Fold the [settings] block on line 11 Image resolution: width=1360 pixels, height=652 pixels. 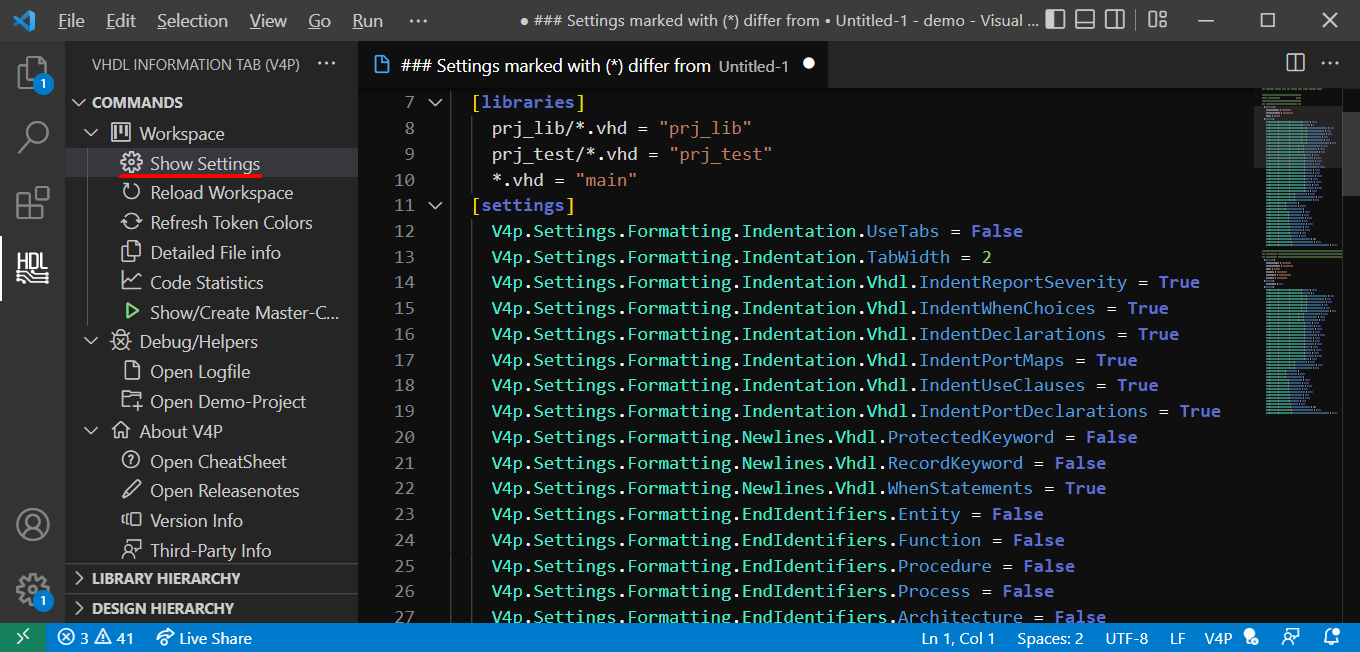435,205
